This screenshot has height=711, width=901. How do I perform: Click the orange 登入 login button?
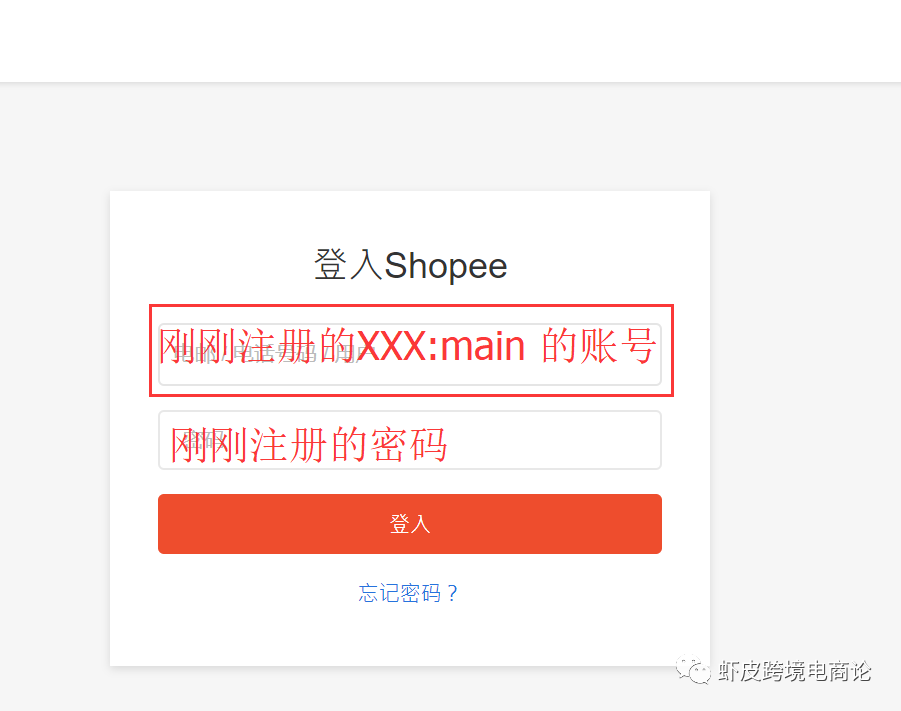410,524
